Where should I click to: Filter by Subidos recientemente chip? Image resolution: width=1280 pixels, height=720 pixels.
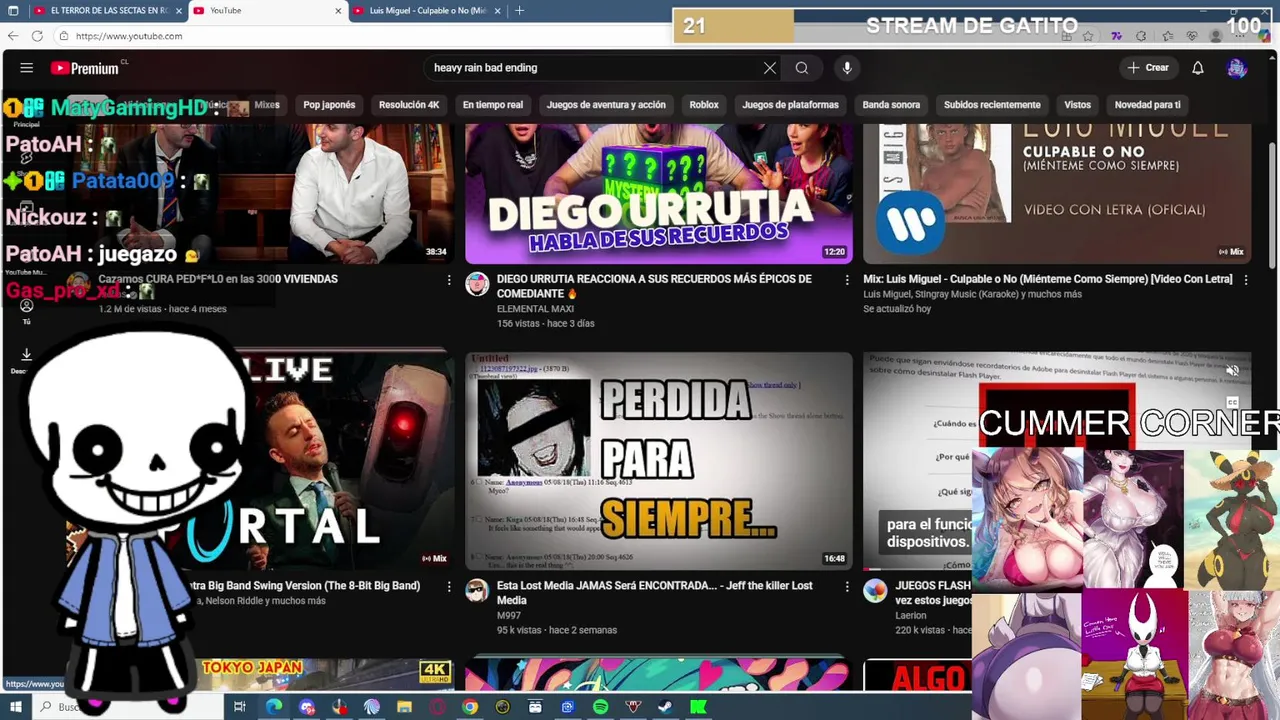[x=992, y=105]
